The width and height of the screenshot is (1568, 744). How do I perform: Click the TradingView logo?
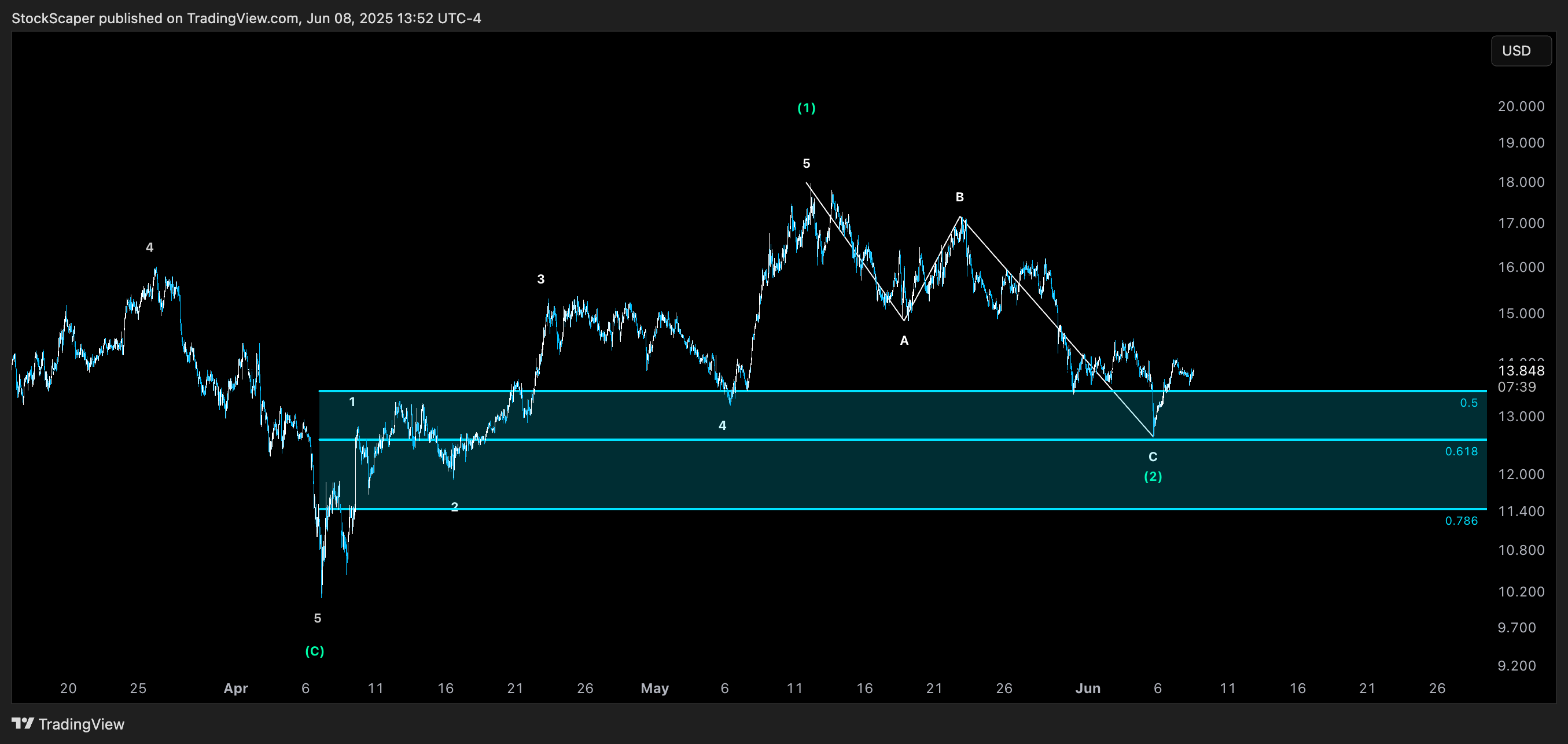[x=68, y=724]
